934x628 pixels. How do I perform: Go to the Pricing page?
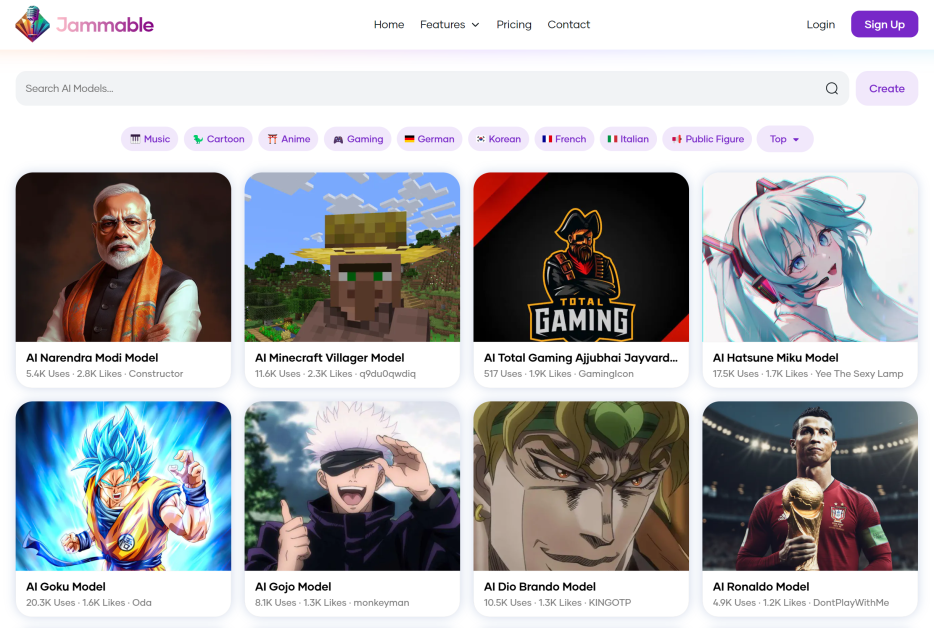click(513, 24)
